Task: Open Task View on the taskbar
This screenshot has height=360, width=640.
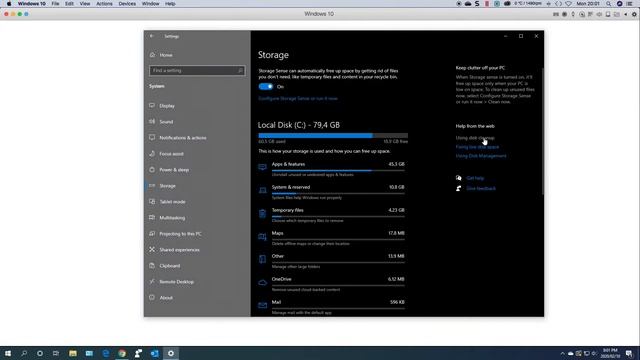Action: pyautogui.click(x=56, y=353)
